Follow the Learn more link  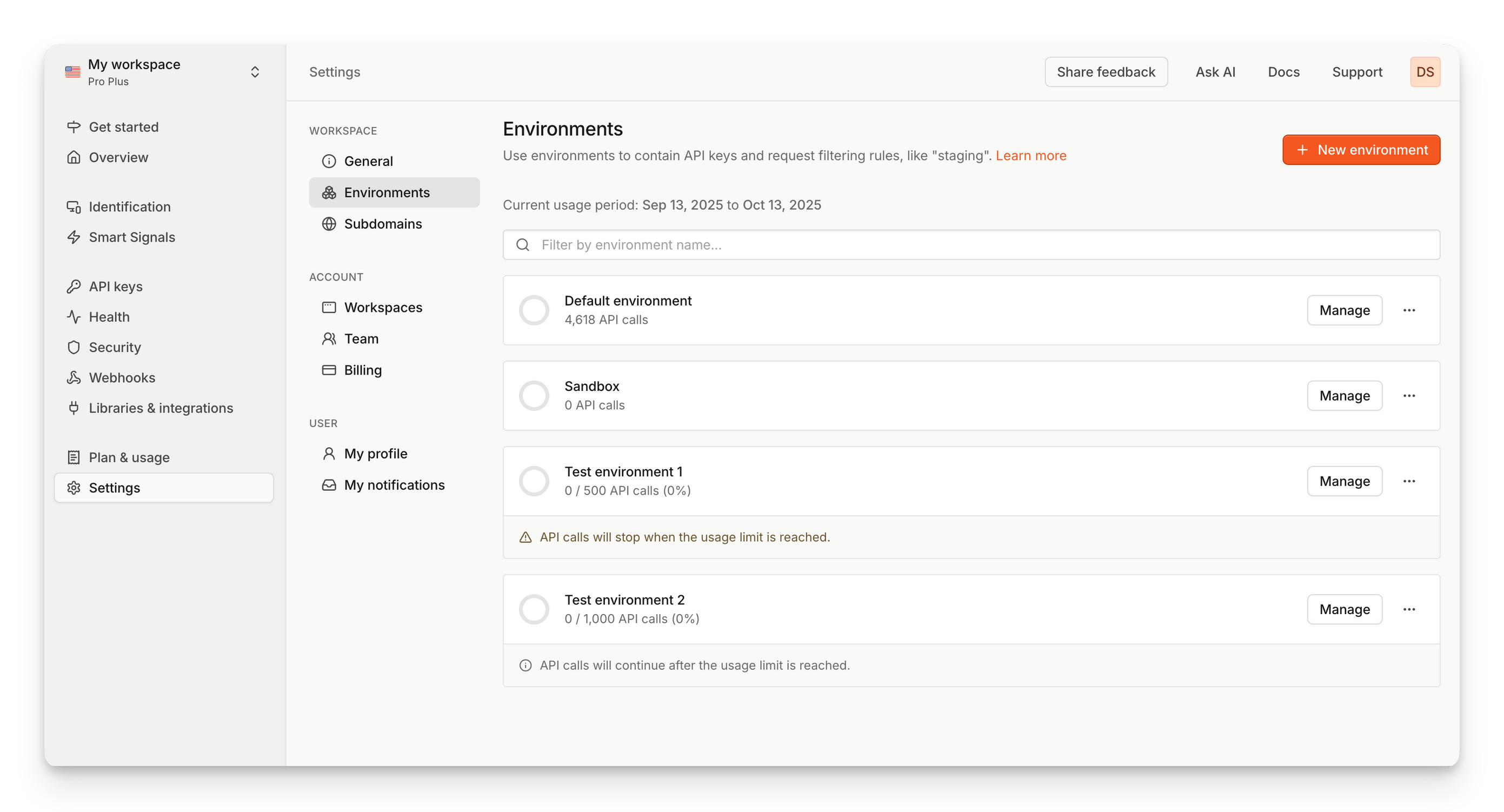coord(1030,155)
